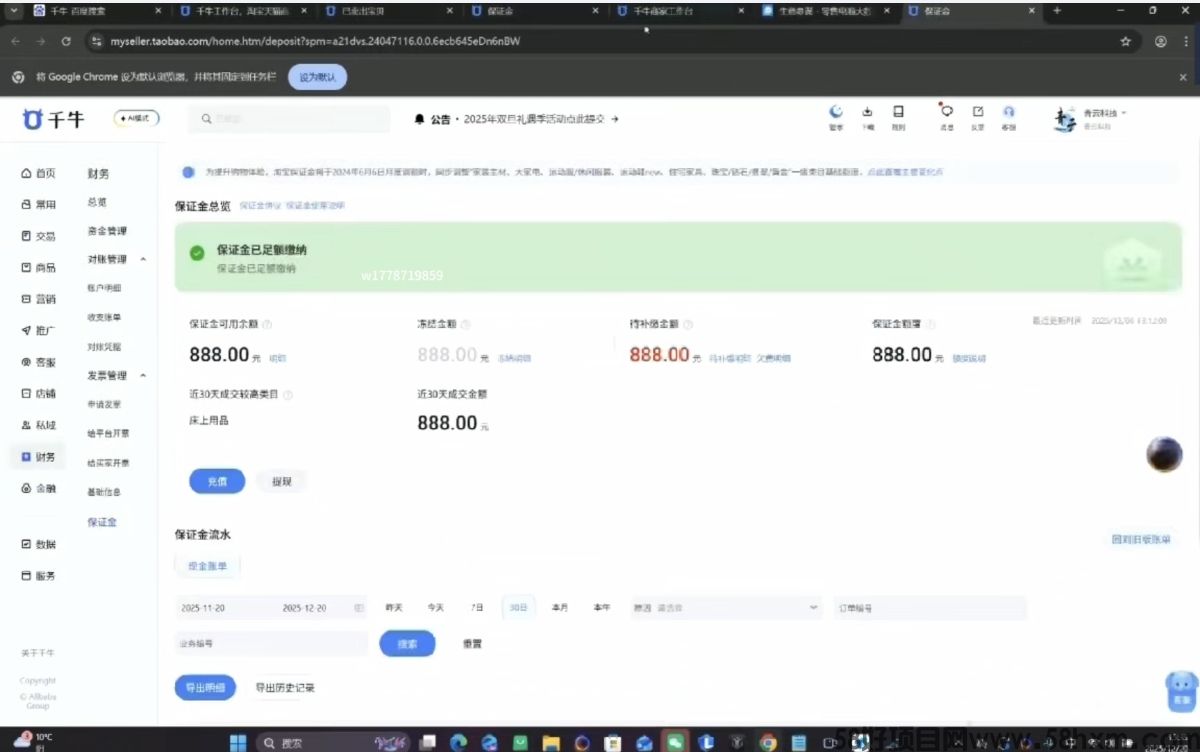
Task: Select the 本月 quick date filter
Action: point(559,608)
